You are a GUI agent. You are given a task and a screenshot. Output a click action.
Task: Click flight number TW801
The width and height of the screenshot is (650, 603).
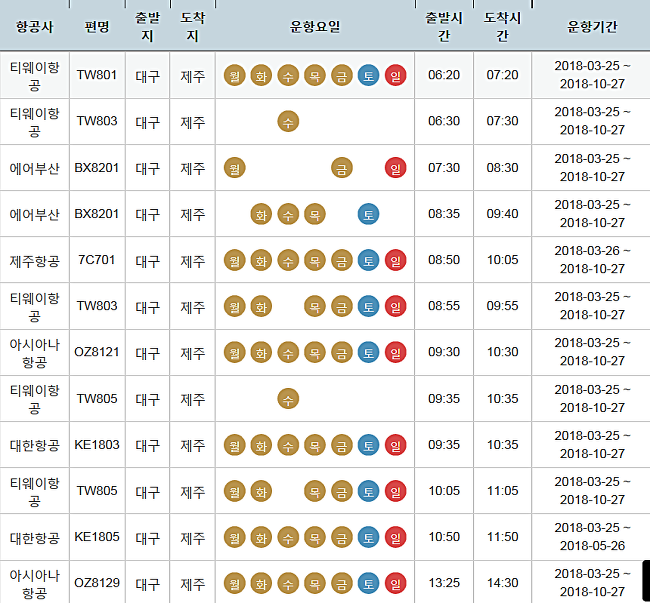coord(97,75)
